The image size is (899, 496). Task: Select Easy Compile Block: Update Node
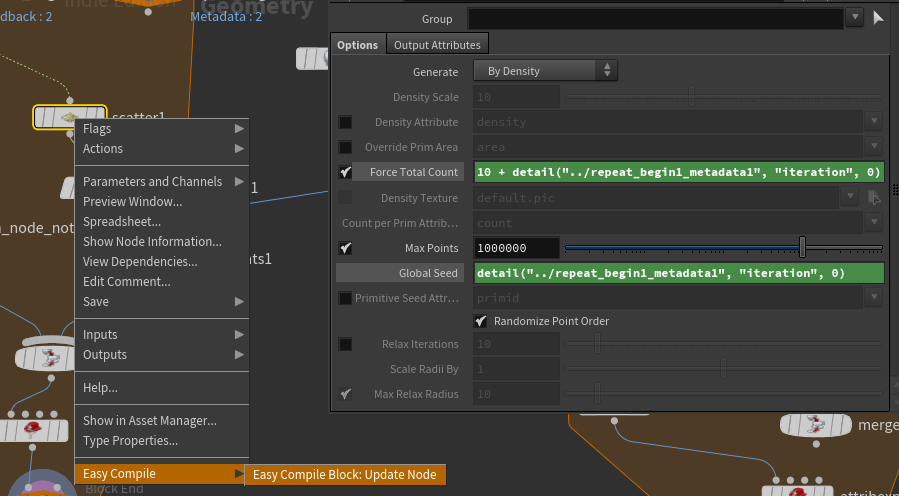344,474
